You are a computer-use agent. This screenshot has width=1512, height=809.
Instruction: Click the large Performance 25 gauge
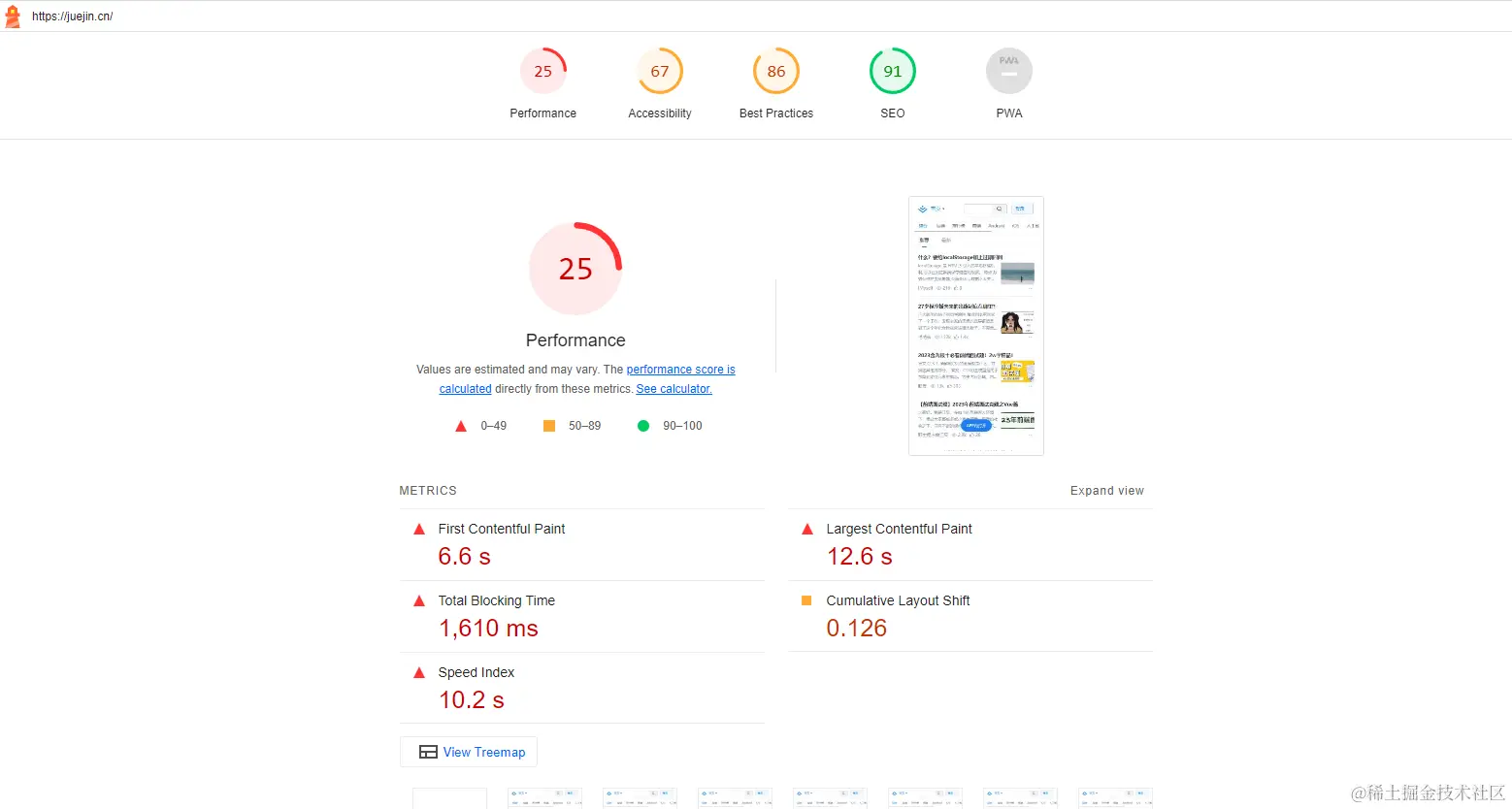[x=575, y=269]
